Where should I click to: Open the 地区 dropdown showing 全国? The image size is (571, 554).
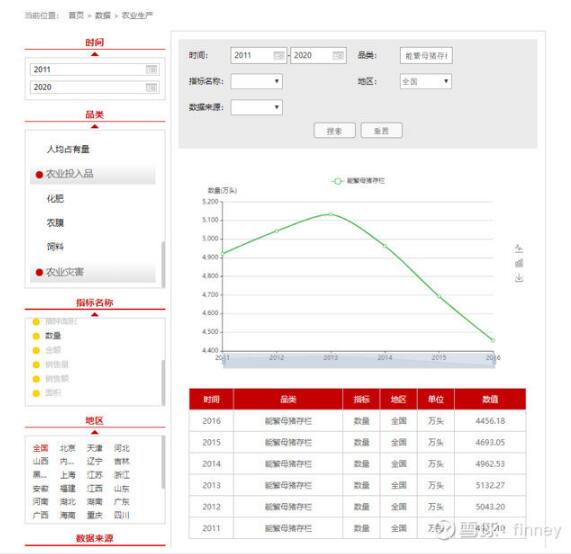[425, 81]
